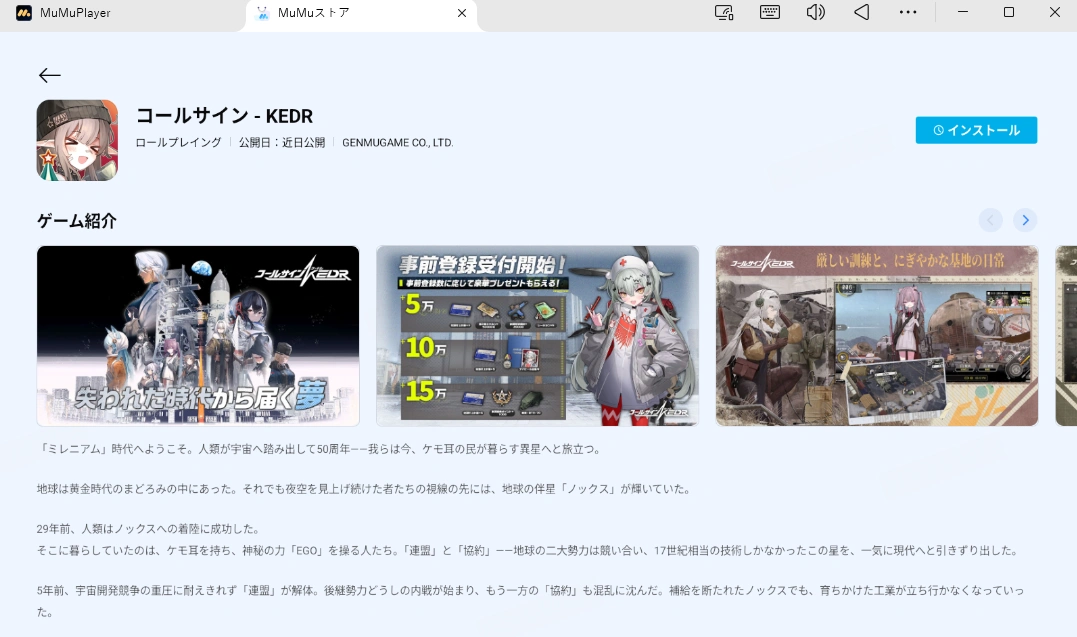Screen dimensions: 1077x637
Task: Open the 事前登録受付開始 screenshot
Action: click(x=537, y=335)
